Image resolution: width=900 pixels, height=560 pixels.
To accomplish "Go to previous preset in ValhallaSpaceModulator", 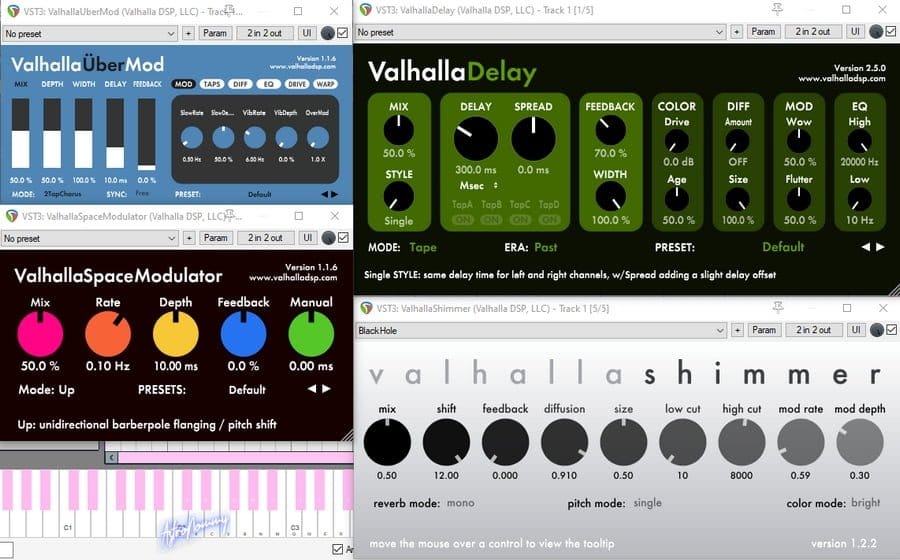I will point(312,389).
